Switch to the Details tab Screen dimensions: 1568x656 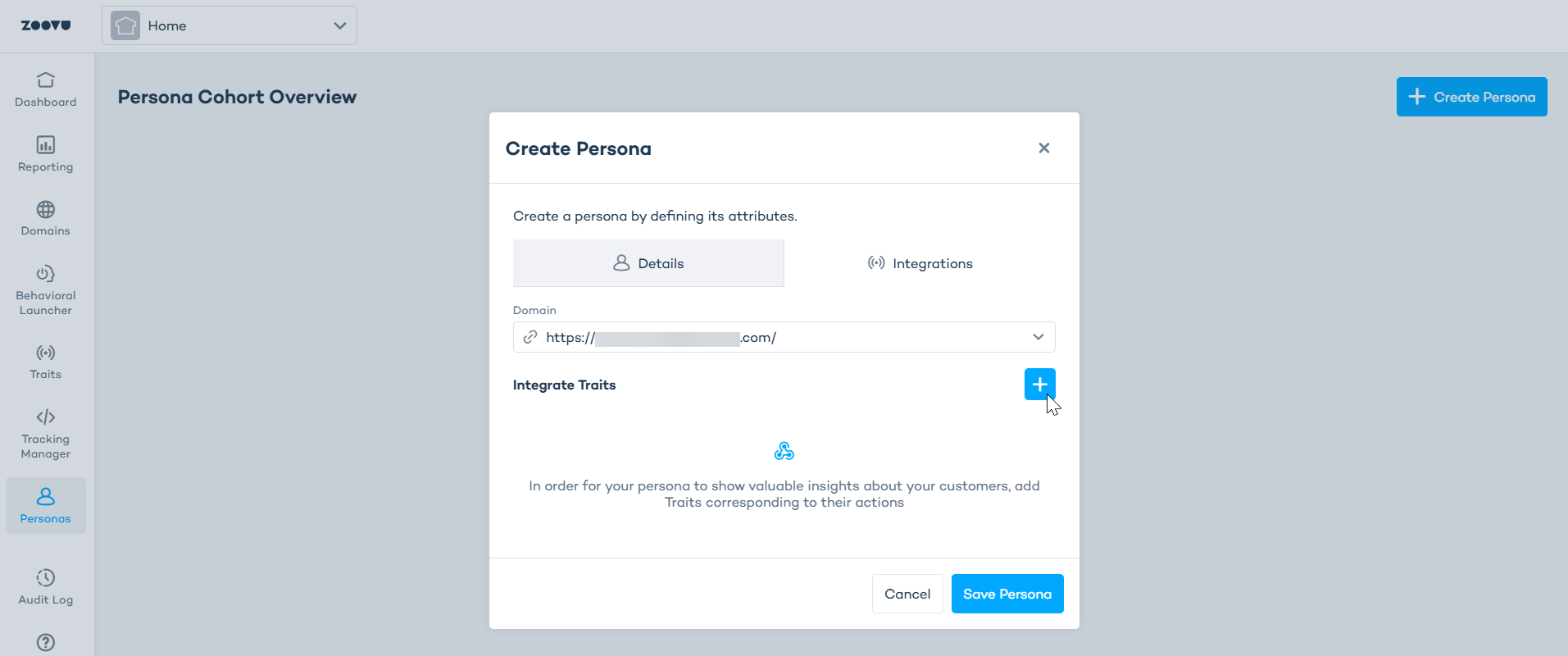click(x=648, y=263)
